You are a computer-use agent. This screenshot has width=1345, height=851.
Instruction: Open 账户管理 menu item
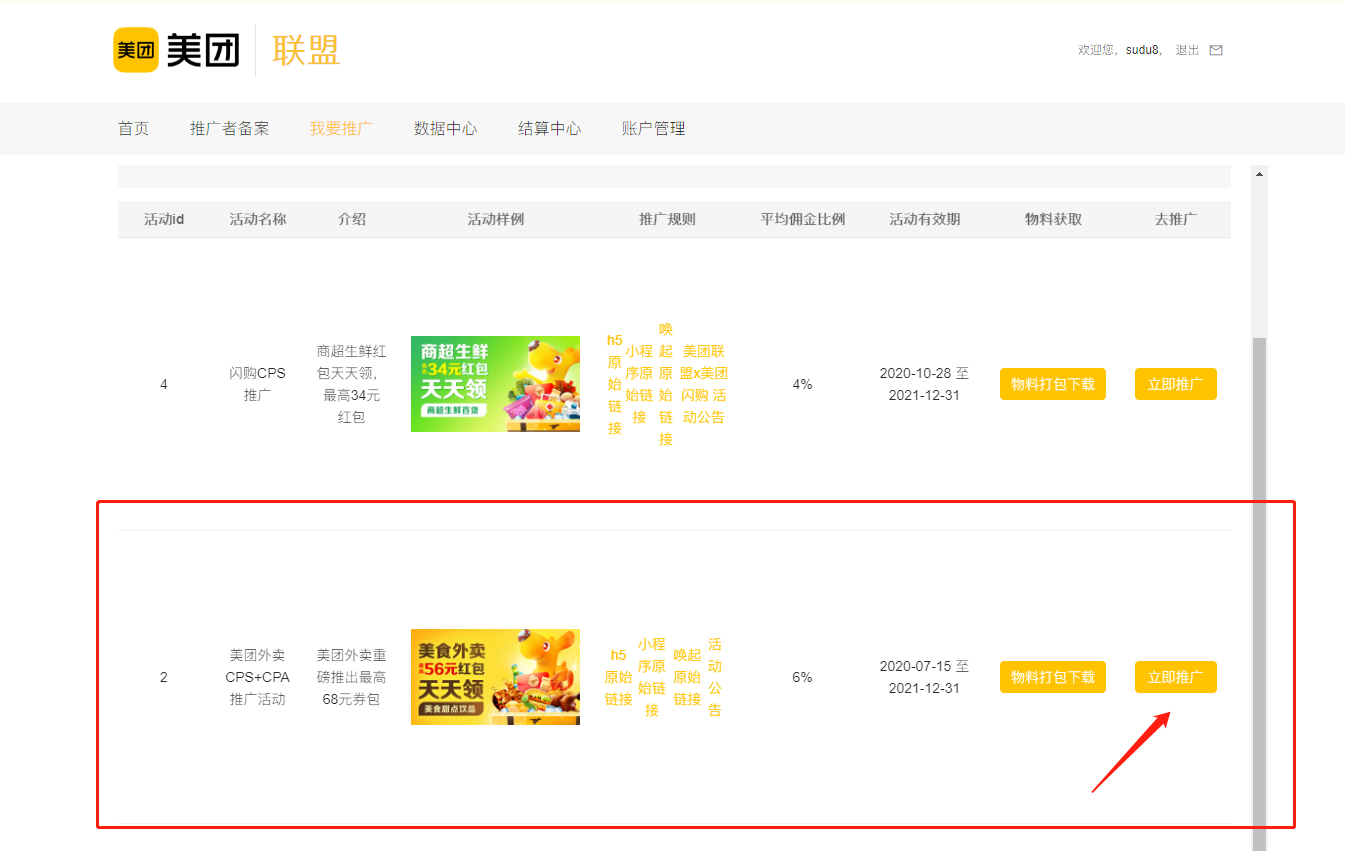click(653, 128)
